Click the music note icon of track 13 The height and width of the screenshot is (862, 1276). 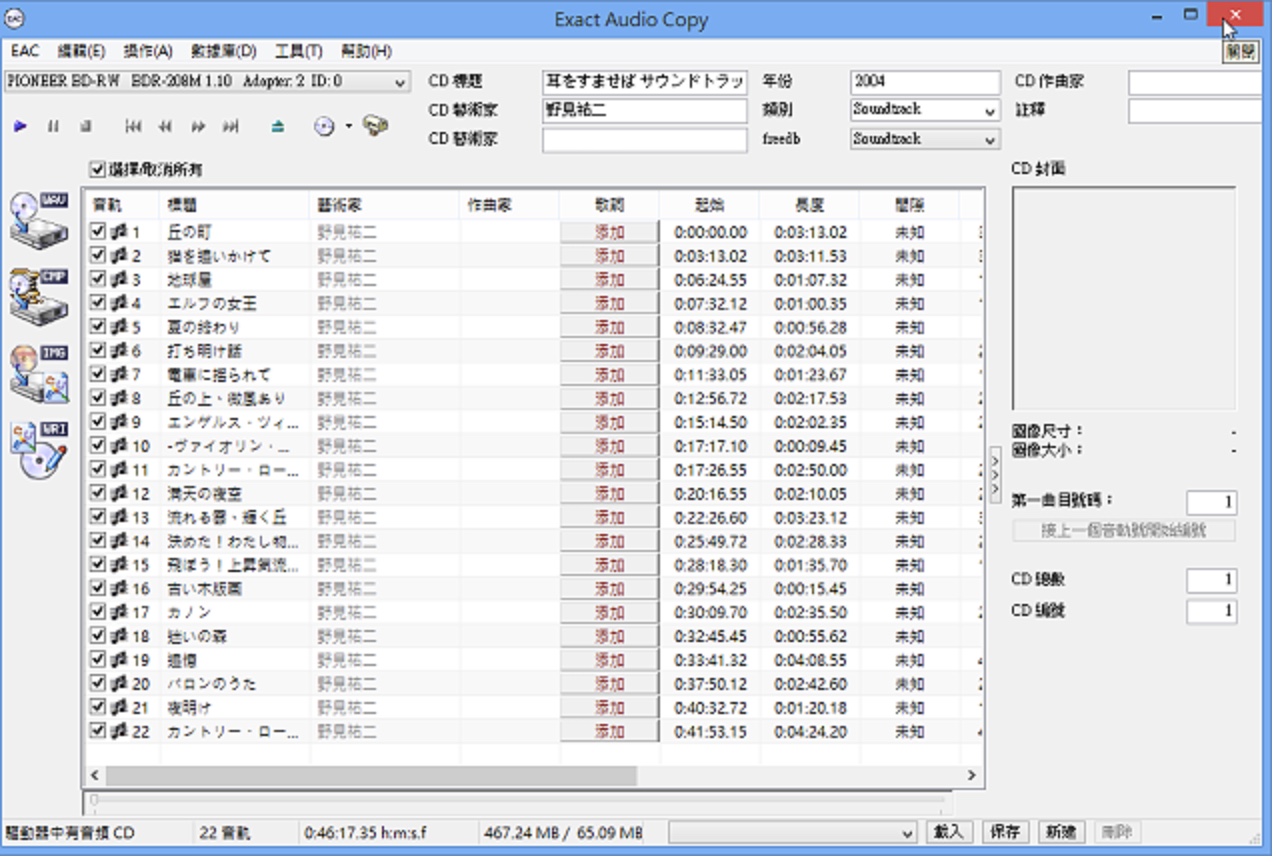pyautogui.click(x=120, y=518)
